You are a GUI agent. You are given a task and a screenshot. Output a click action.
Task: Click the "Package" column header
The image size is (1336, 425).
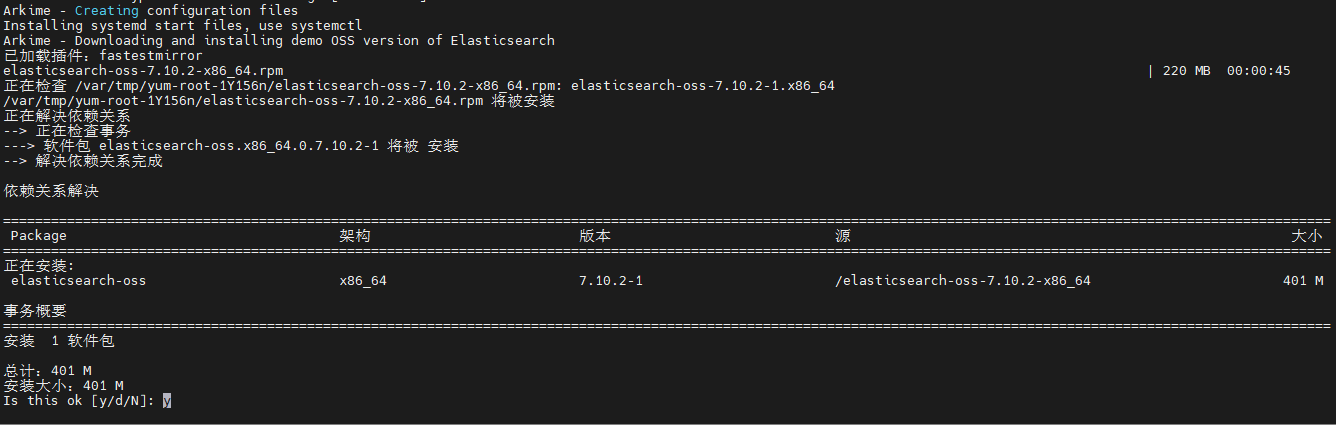[x=39, y=236]
